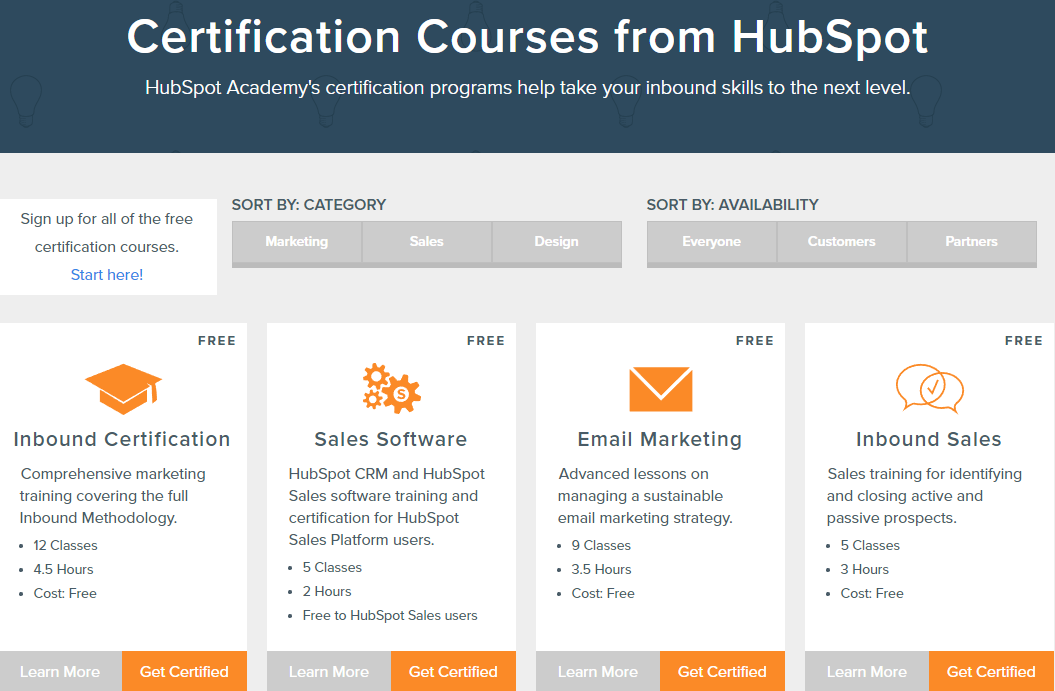Select the Design category filter

(x=556, y=241)
